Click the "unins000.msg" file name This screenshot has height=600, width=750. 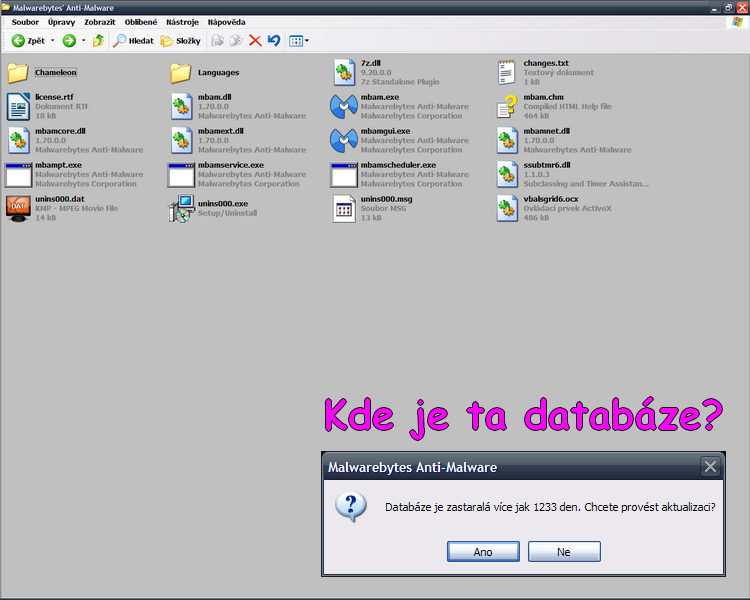tap(386, 199)
